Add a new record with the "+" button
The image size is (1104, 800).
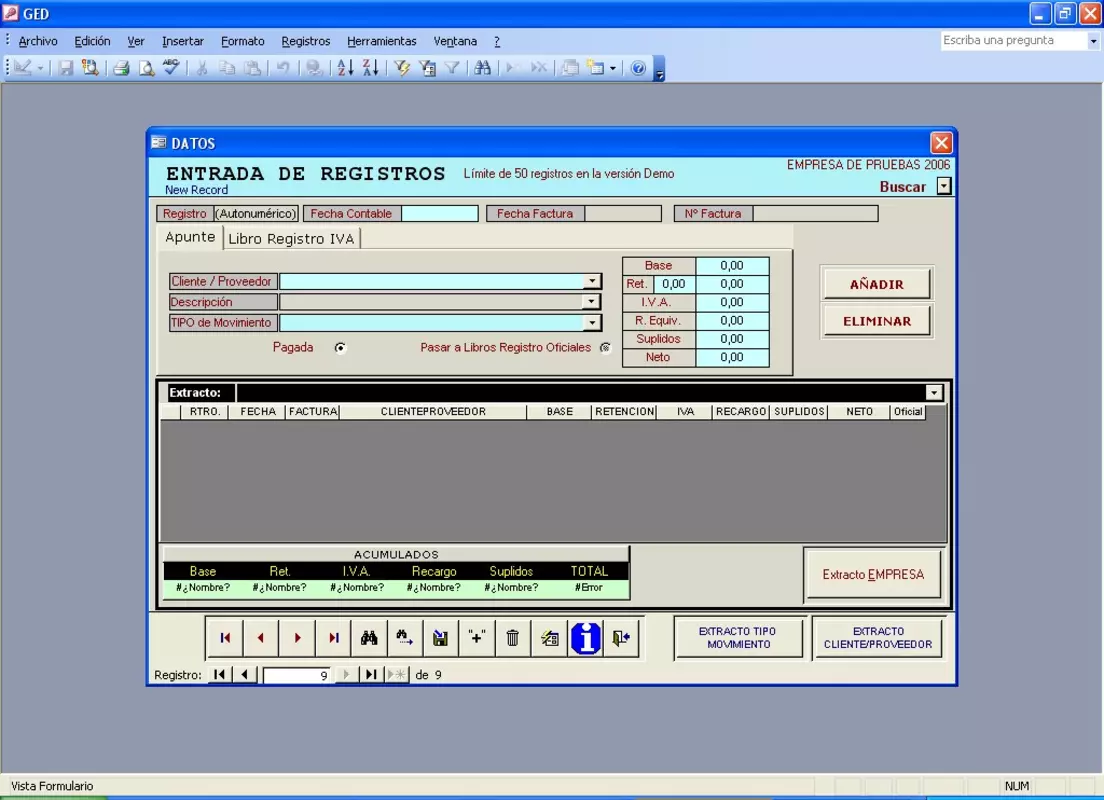tap(477, 638)
